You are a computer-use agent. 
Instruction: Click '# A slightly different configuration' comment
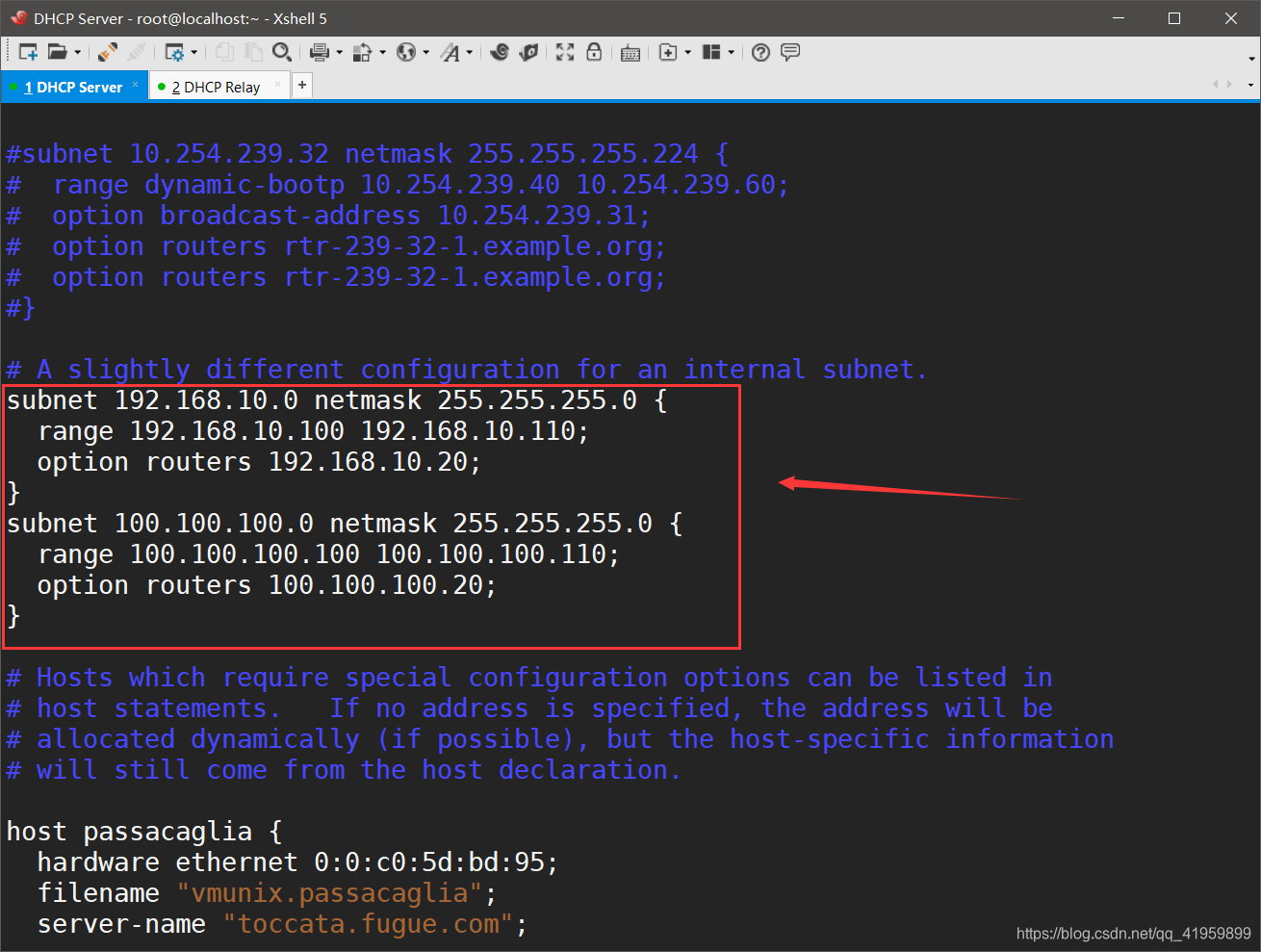pyautogui.click(x=467, y=370)
